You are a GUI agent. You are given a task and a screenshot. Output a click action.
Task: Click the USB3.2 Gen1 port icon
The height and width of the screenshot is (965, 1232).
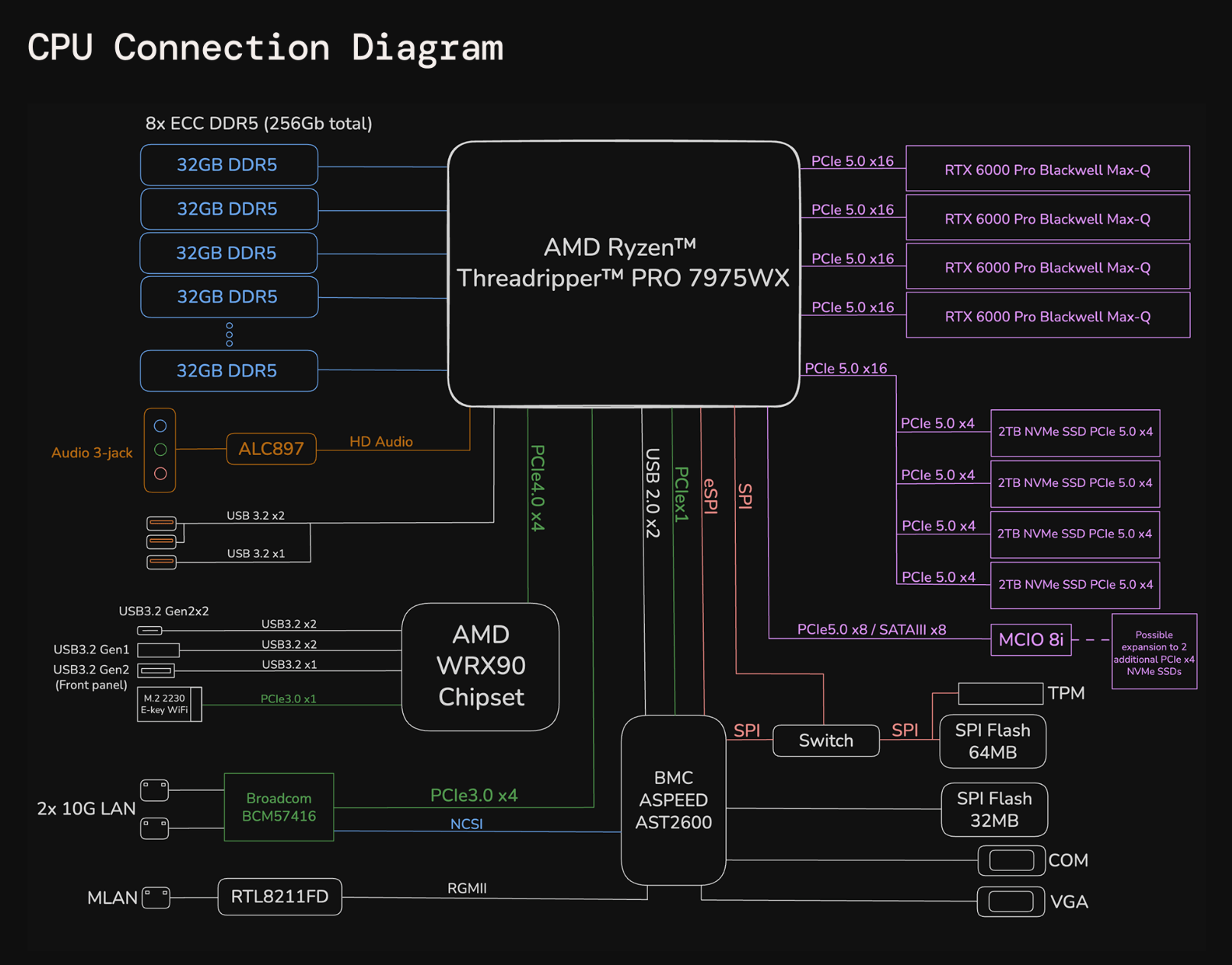[x=158, y=650]
